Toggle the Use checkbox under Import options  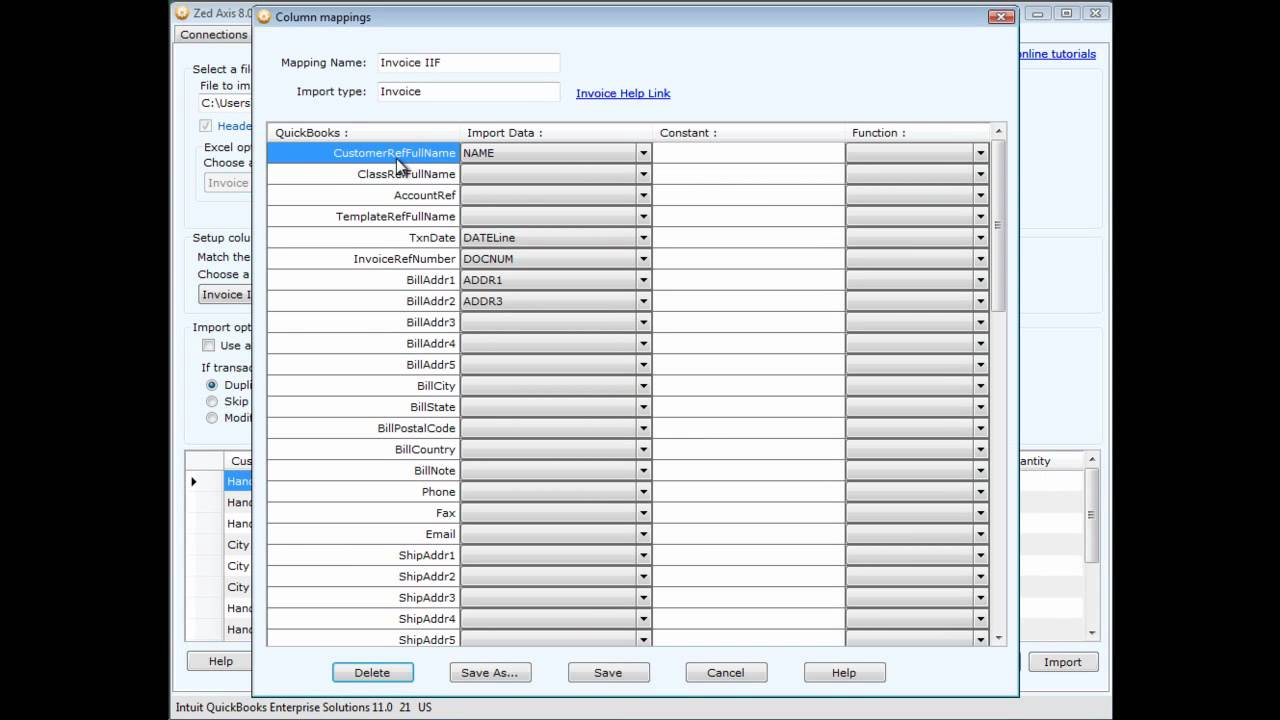click(208, 345)
